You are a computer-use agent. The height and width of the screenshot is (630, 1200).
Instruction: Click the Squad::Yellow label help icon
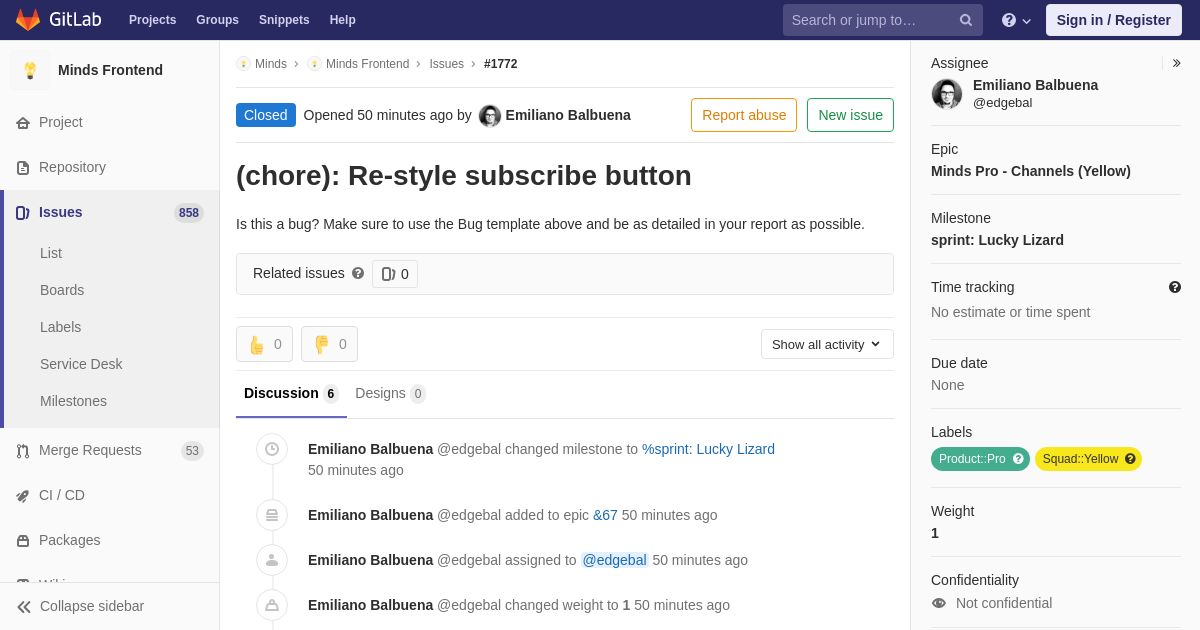pos(1130,459)
